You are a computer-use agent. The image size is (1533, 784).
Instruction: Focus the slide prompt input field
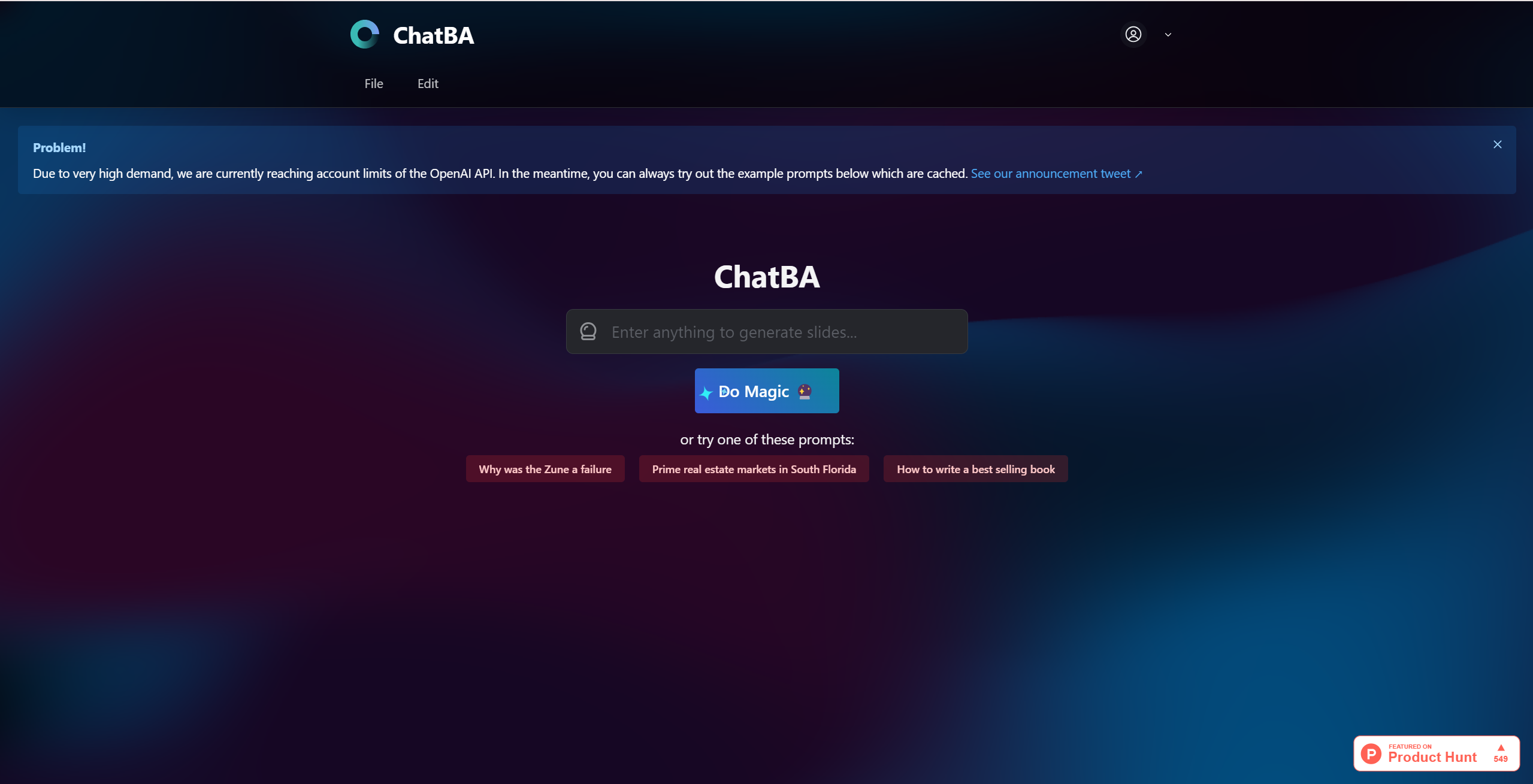pos(766,331)
